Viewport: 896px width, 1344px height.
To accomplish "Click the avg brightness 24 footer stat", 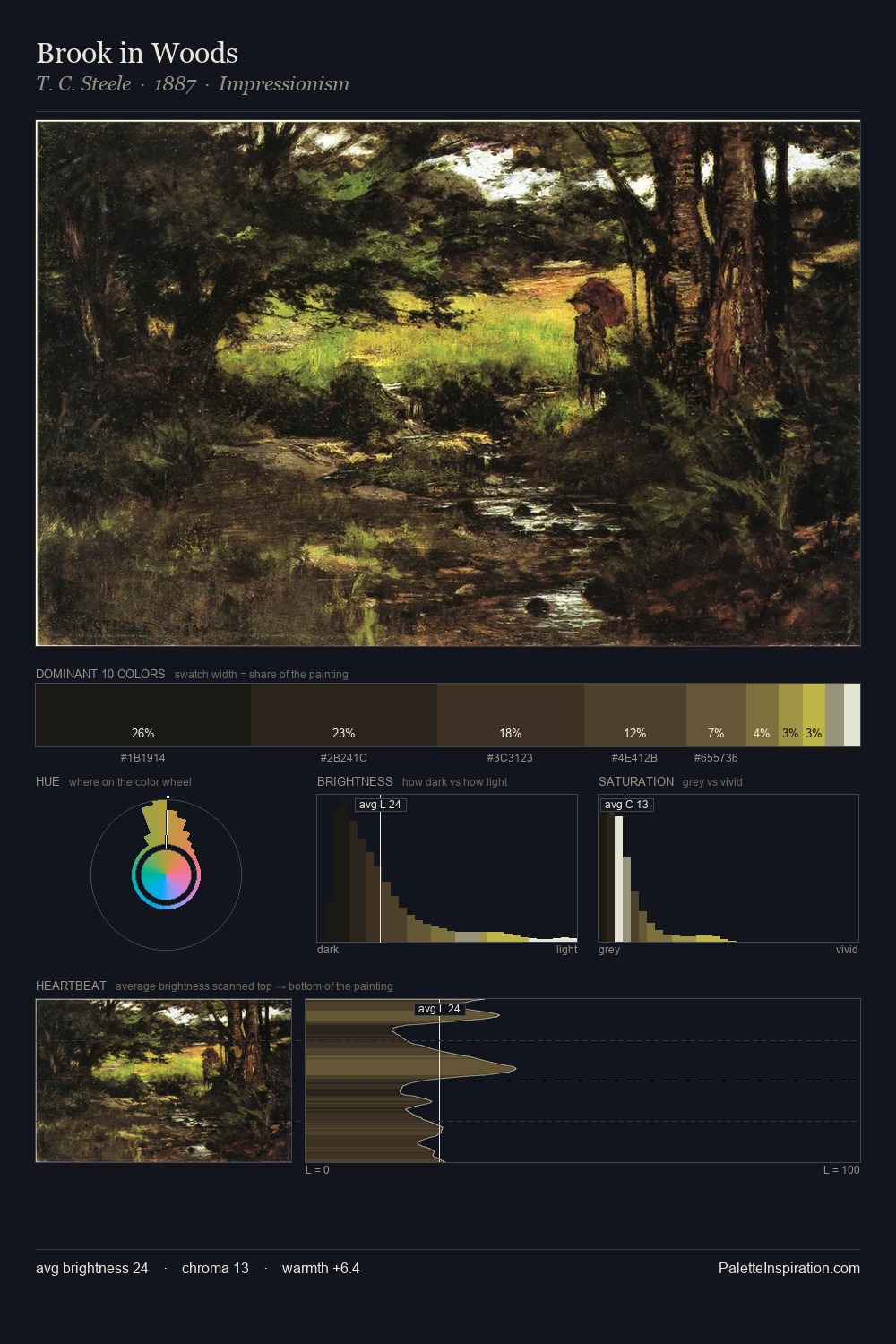I will click(92, 1268).
